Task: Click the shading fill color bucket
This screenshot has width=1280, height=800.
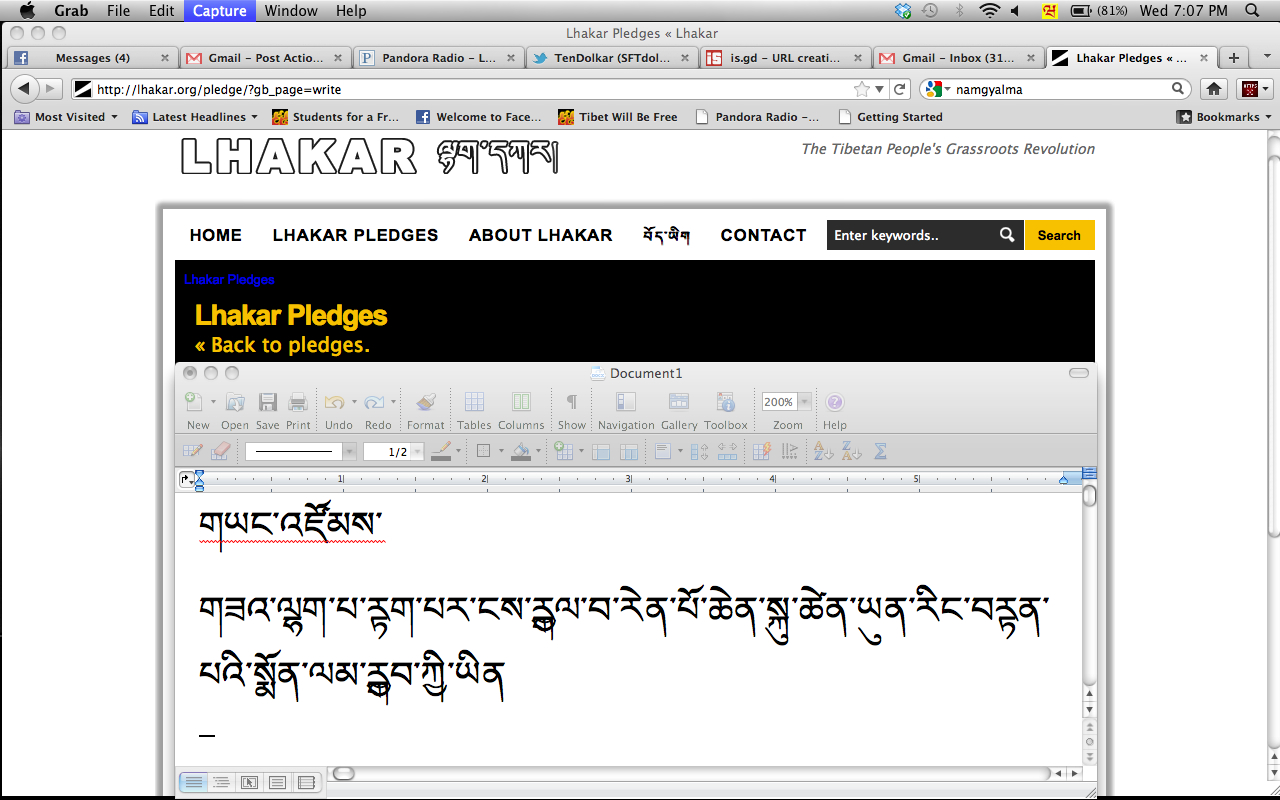Action: tap(520, 452)
